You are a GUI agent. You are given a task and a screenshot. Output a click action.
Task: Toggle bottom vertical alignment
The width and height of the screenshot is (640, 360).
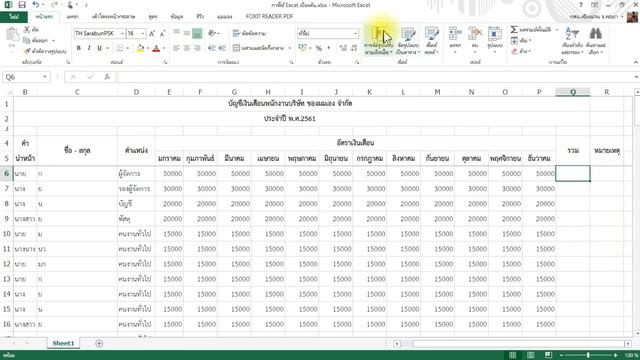197,33
